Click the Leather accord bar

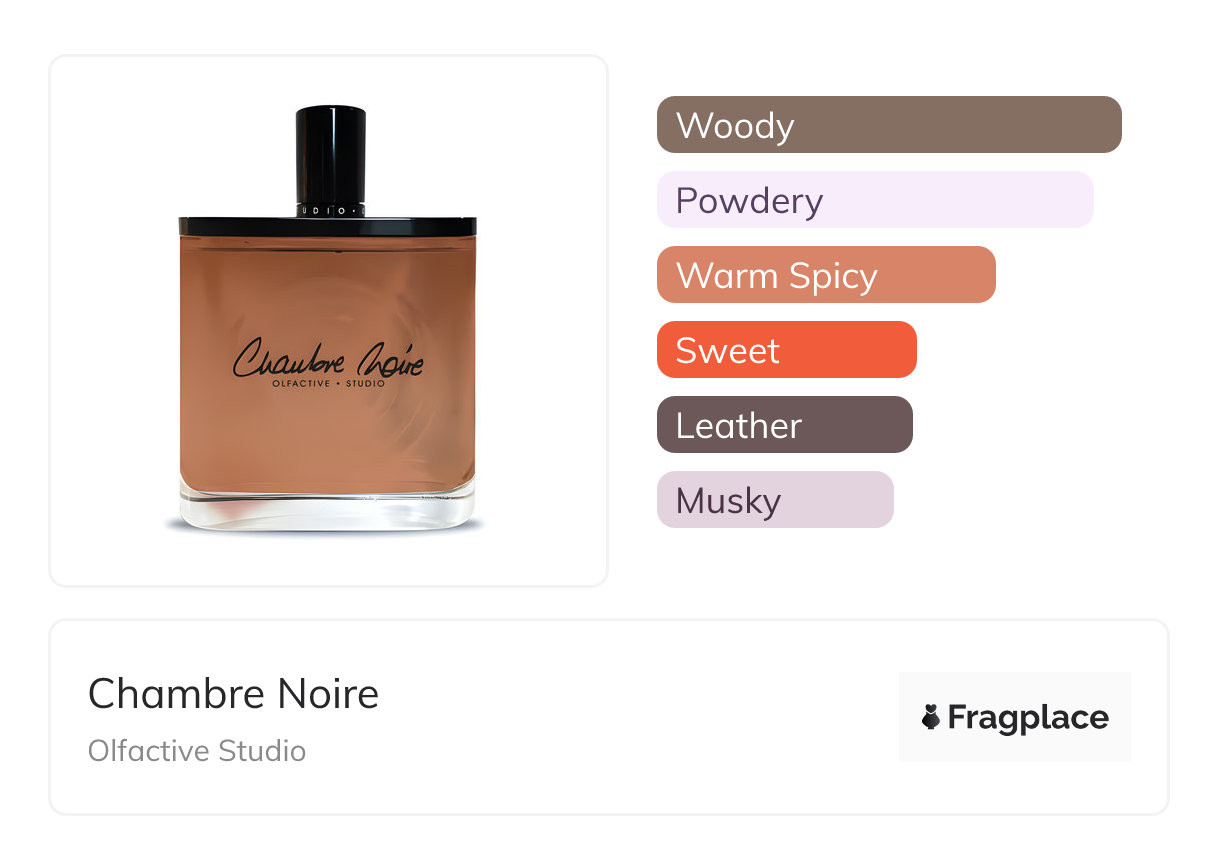pos(785,425)
